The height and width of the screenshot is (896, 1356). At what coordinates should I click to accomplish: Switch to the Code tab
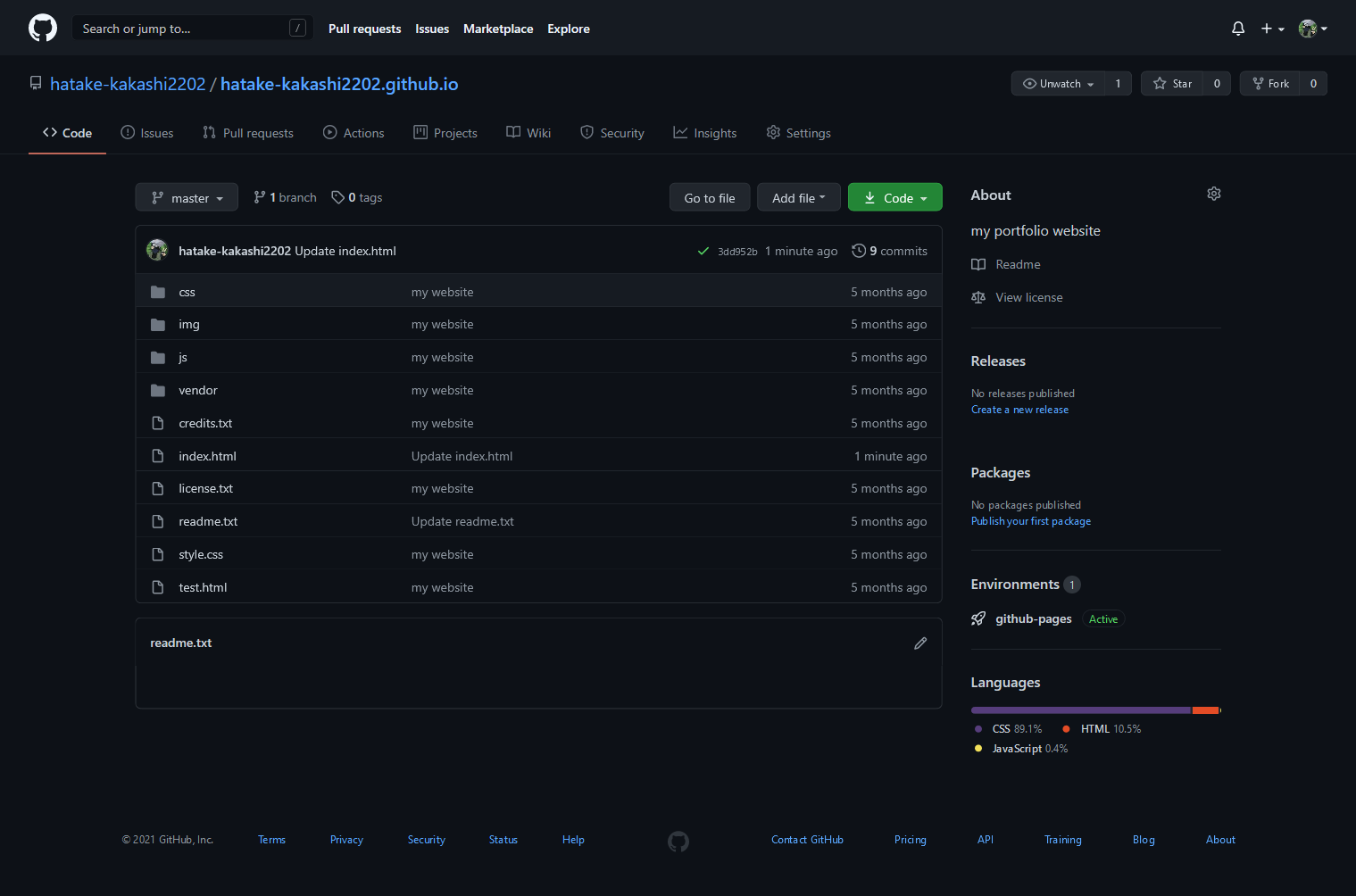(67, 133)
